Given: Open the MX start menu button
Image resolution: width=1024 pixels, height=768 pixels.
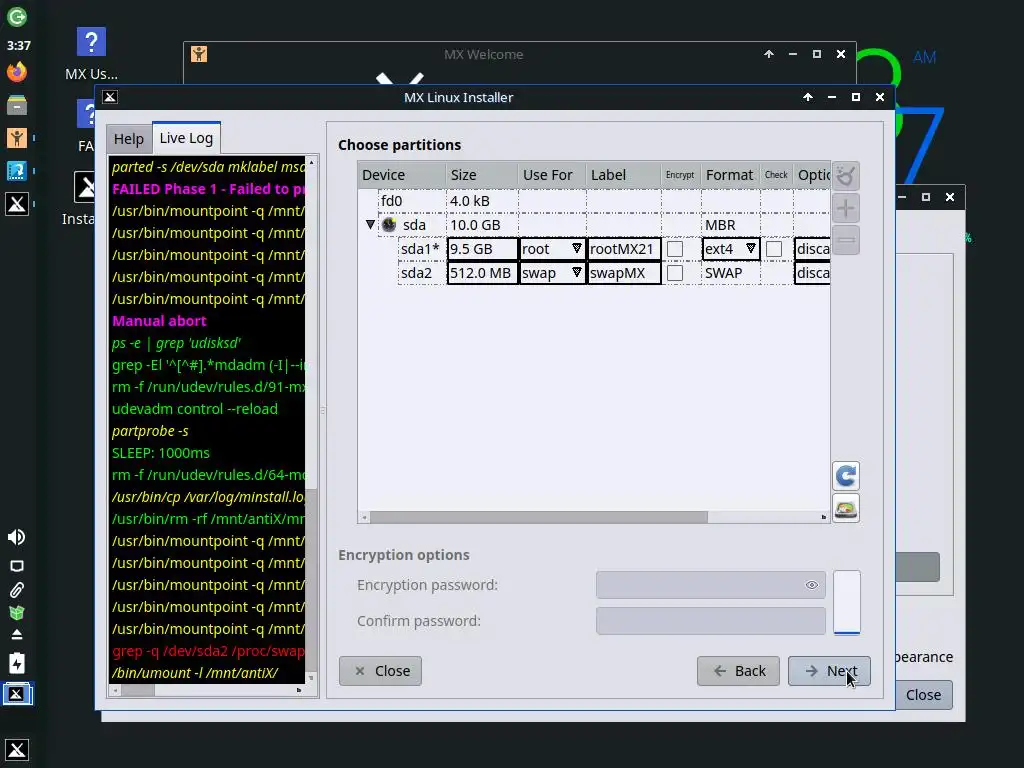Looking at the screenshot, I should pos(17,749).
